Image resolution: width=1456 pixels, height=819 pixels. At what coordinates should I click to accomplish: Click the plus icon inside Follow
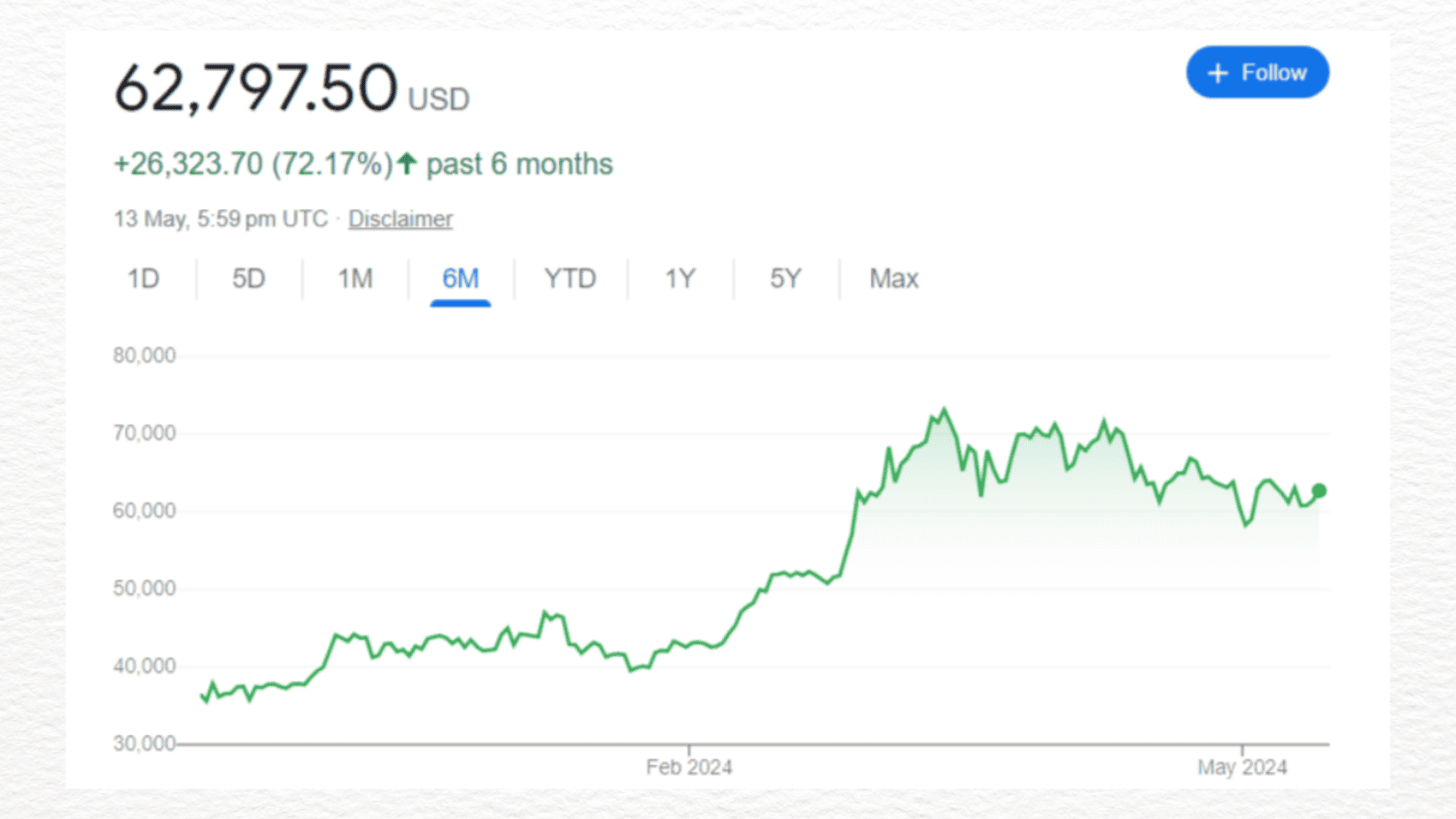click(x=1219, y=74)
